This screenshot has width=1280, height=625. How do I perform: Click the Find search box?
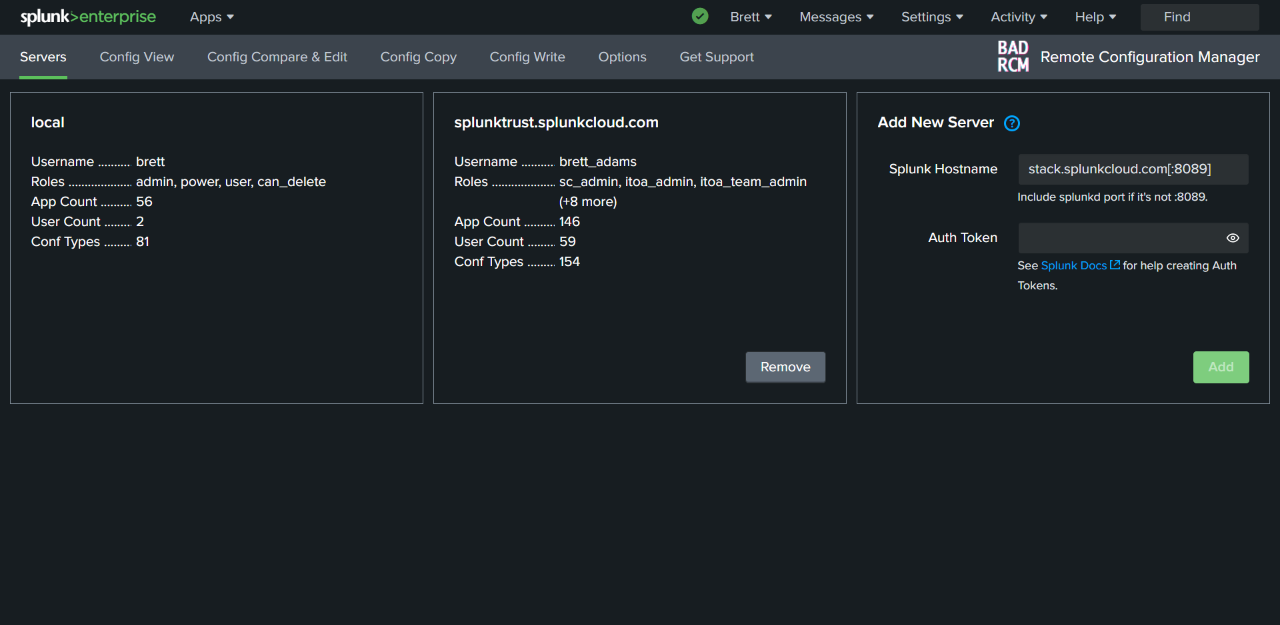pyautogui.click(x=1199, y=17)
